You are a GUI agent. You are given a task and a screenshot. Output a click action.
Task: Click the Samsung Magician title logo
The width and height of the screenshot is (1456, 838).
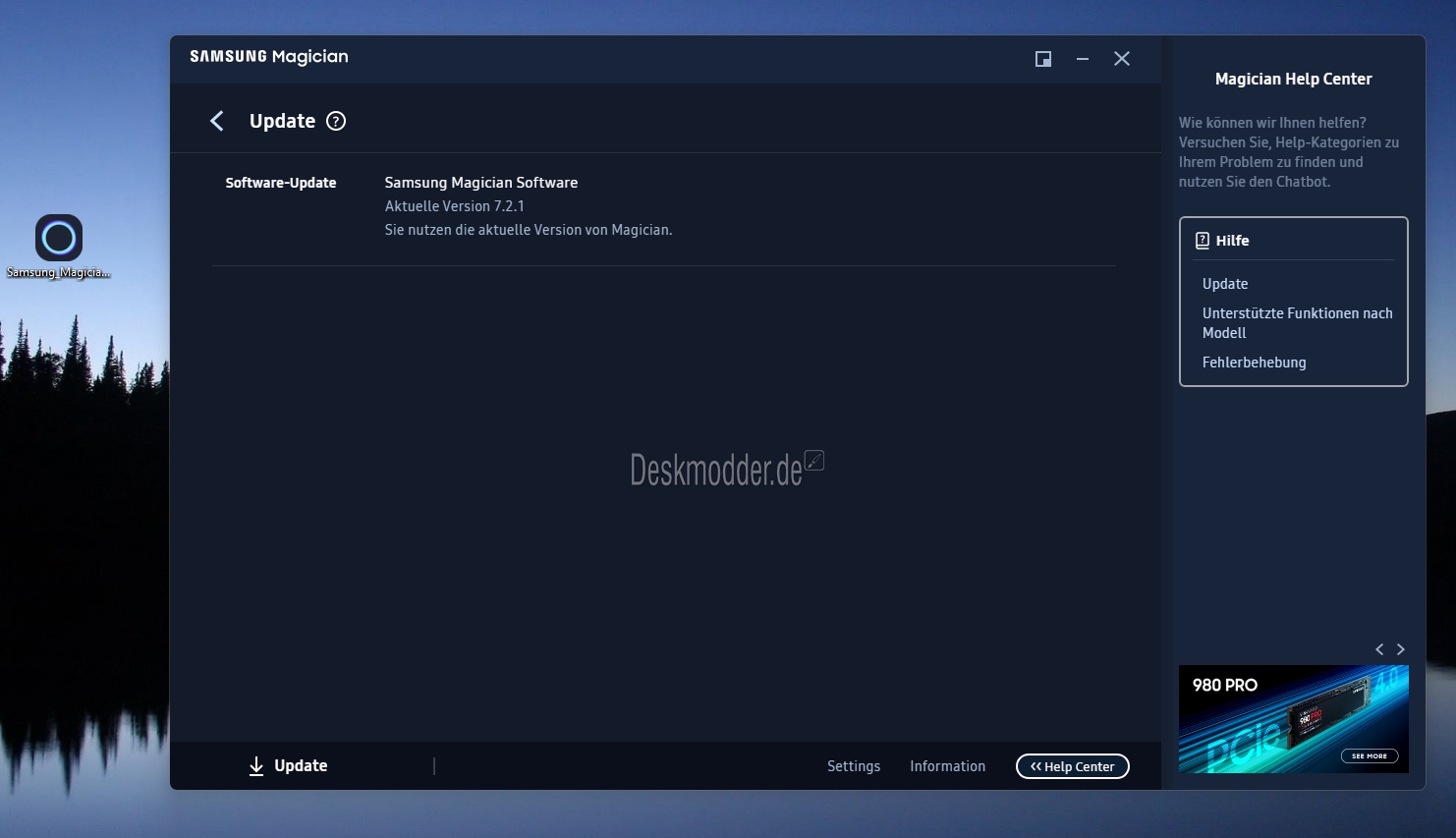click(x=269, y=57)
